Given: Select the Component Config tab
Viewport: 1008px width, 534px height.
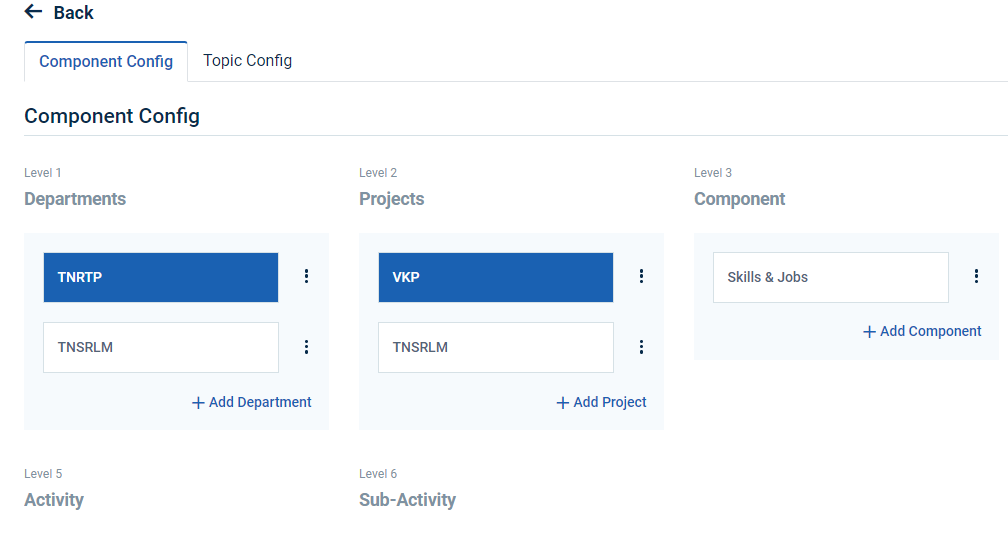Looking at the screenshot, I should [x=106, y=62].
